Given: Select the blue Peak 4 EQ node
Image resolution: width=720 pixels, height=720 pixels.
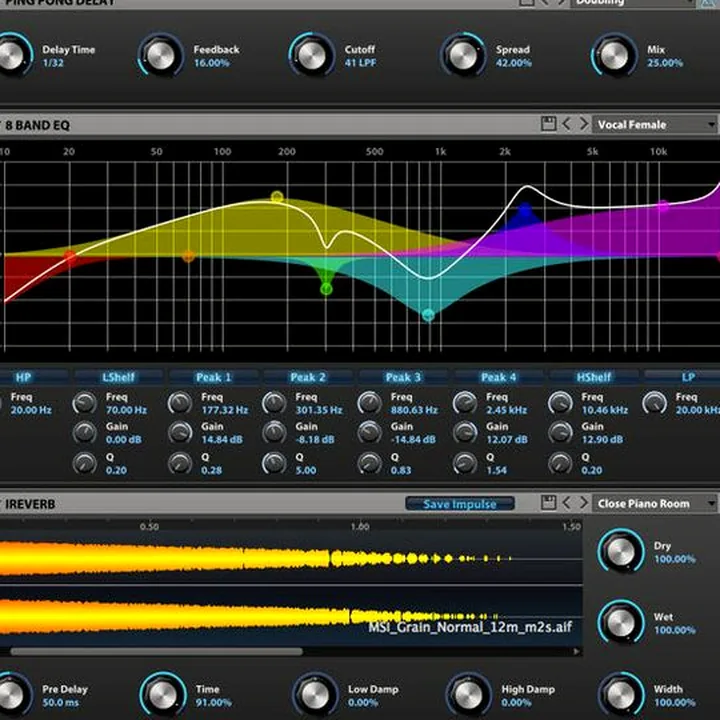Looking at the screenshot, I should point(524,211).
